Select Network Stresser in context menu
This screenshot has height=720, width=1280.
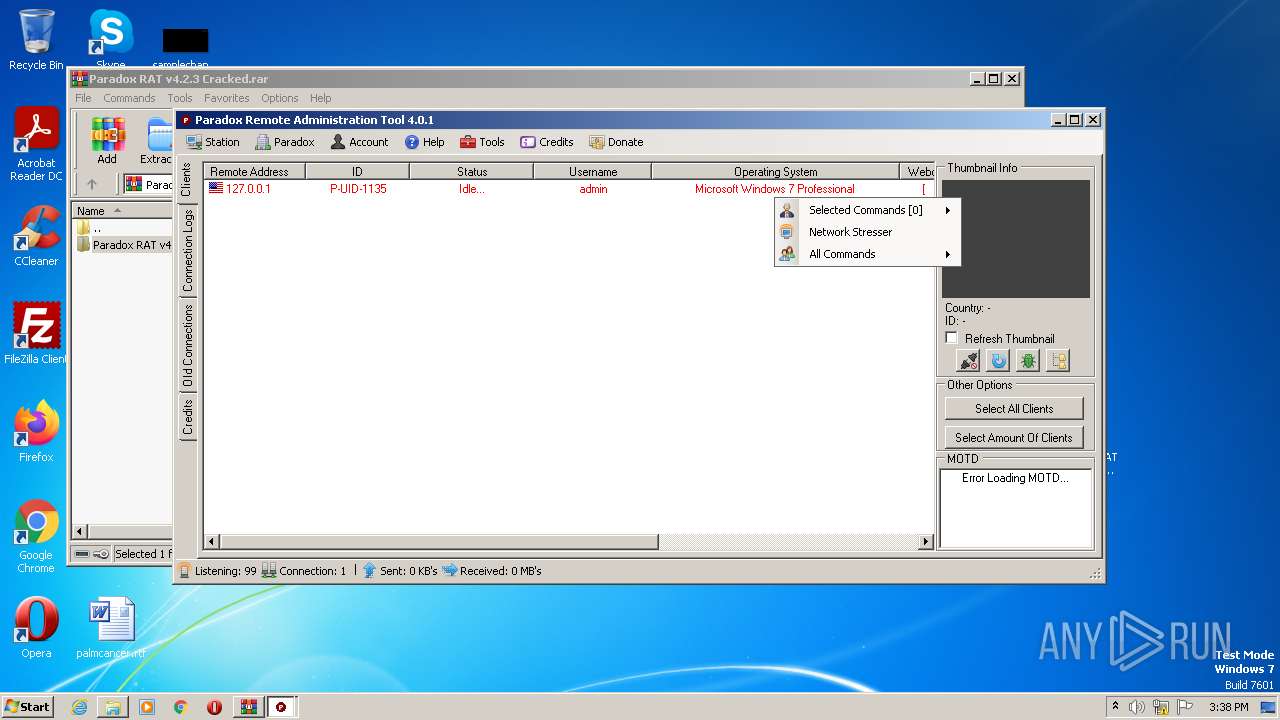tap(867, 232)
